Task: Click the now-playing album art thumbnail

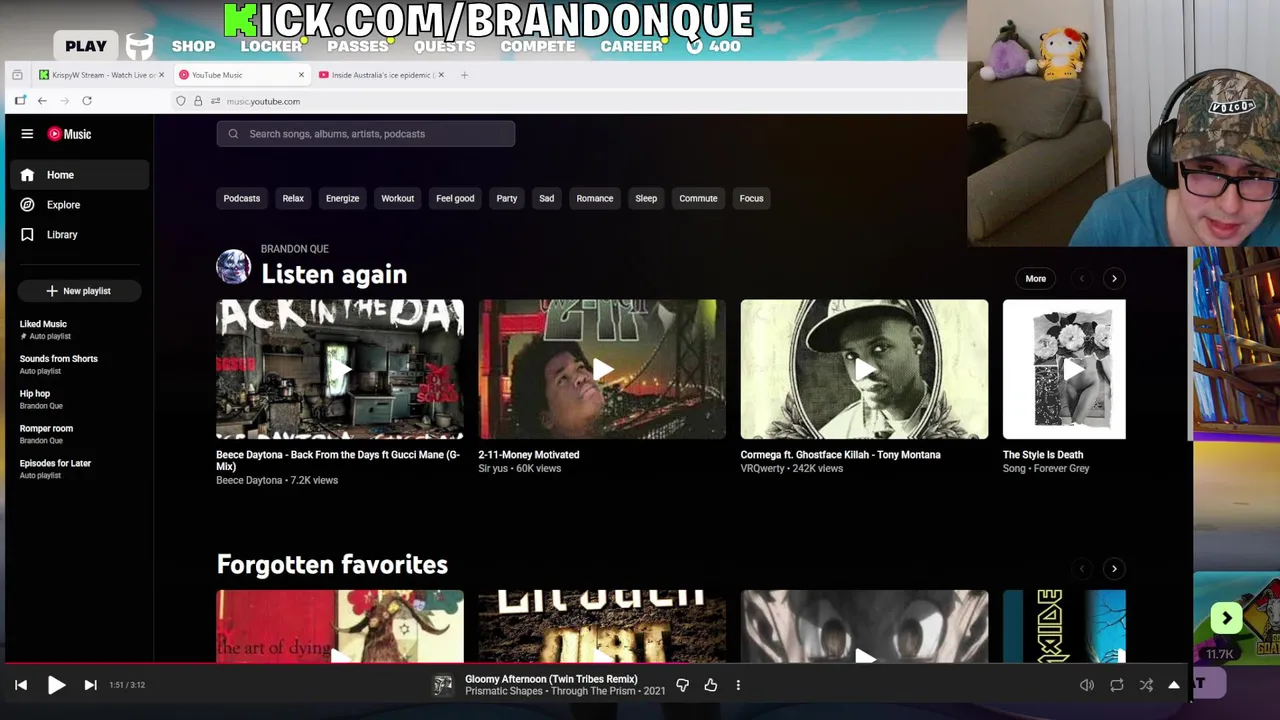Action: [x=443, y=685]
